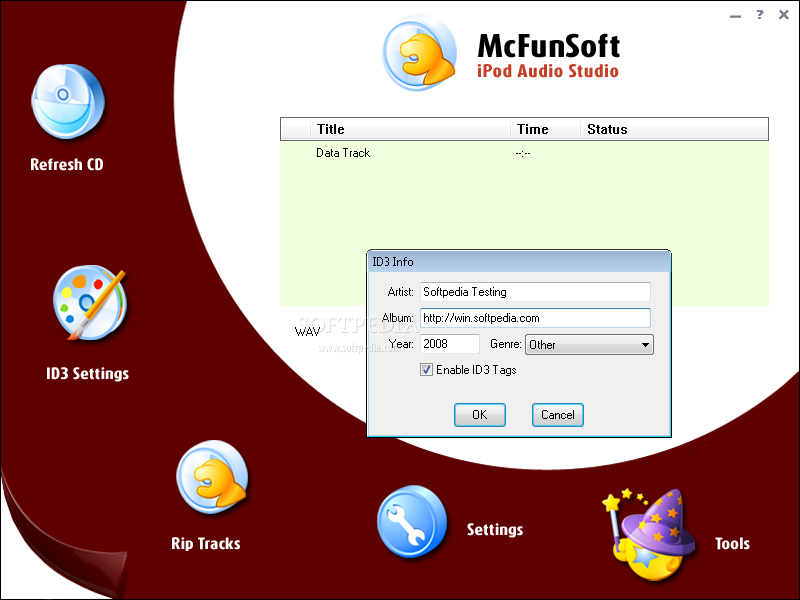This screenshot has width=800, height=600.
Task: Click the Rip Tracks disc icon
Action: (213, 477)
